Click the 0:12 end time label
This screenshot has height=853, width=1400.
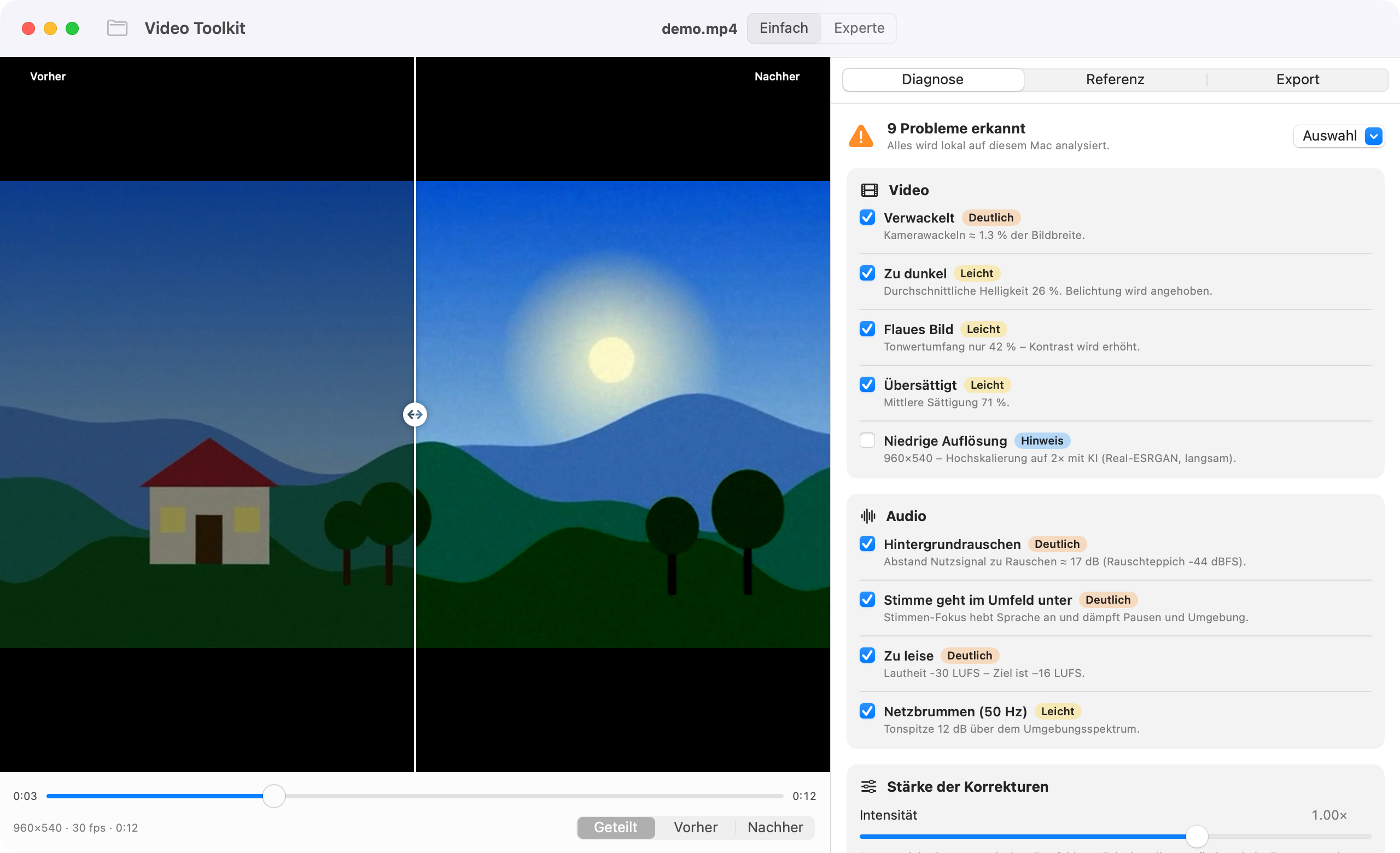[804, 796]
